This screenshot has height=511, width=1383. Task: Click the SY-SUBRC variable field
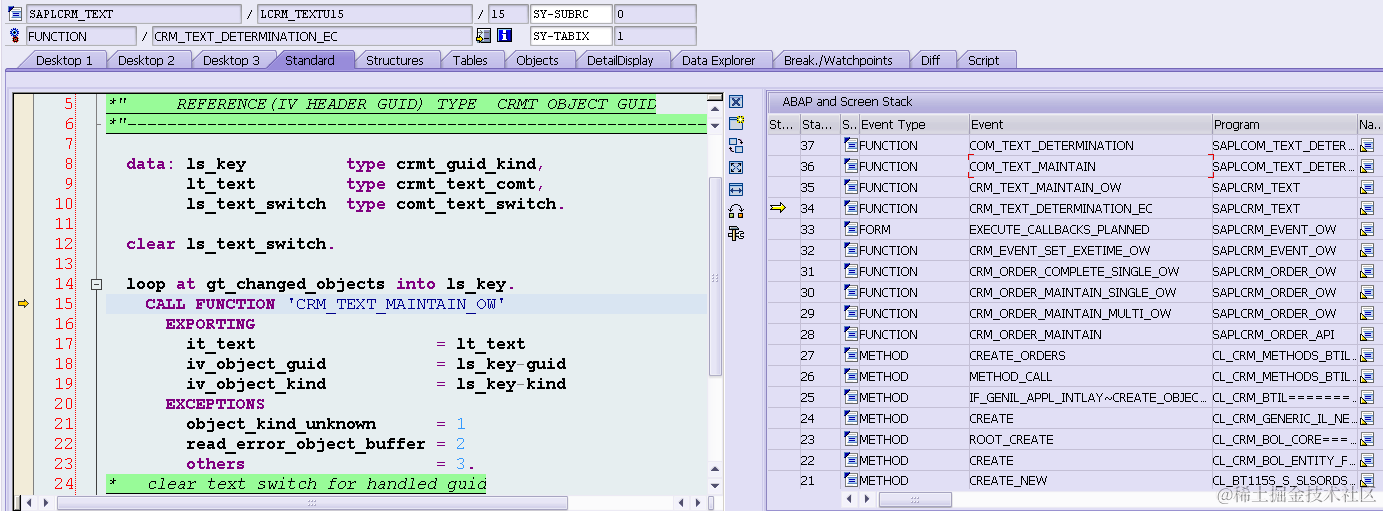571,14
